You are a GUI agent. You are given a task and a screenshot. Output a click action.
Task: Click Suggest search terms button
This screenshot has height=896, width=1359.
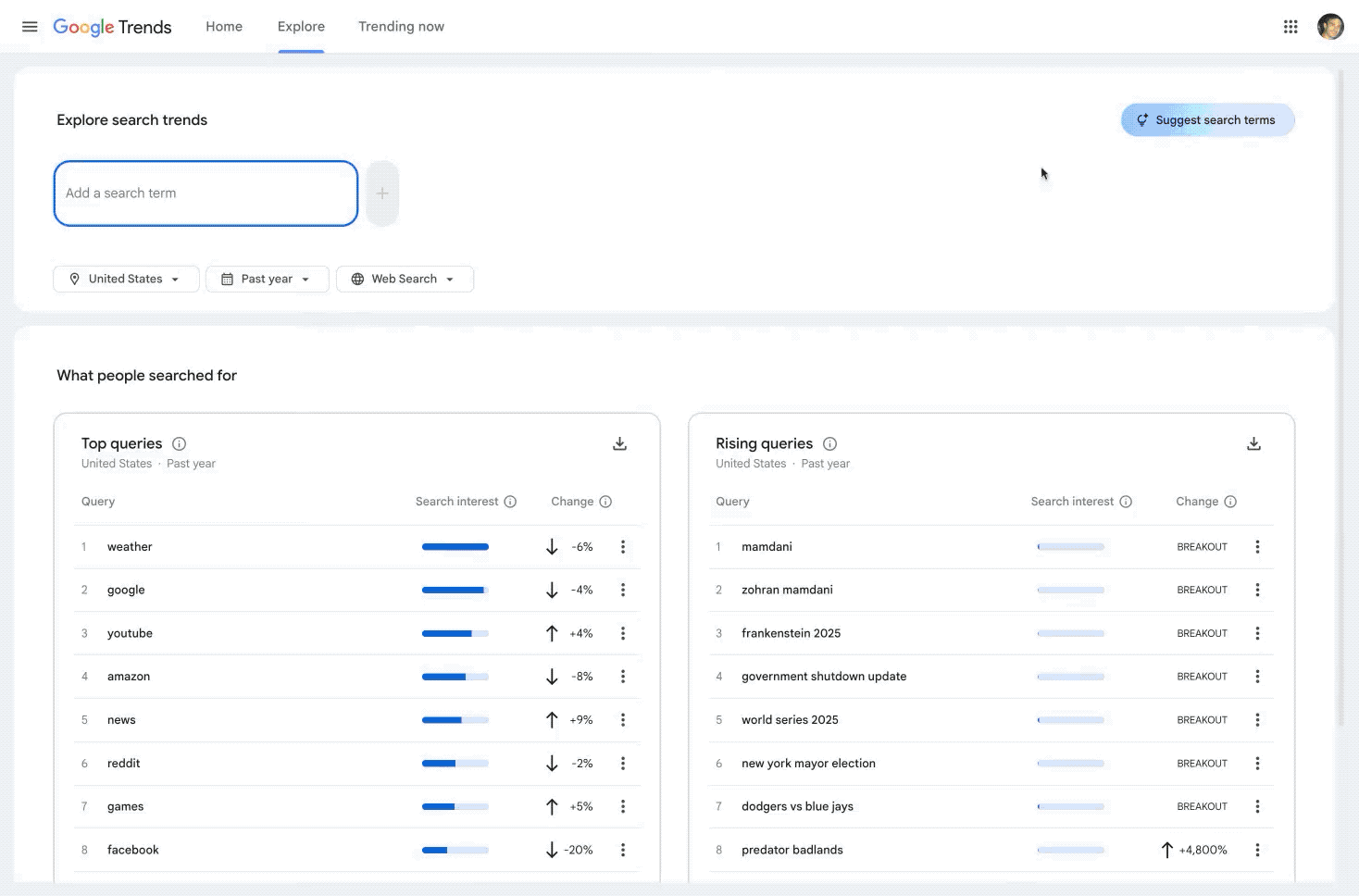[x=1207, y=120]
